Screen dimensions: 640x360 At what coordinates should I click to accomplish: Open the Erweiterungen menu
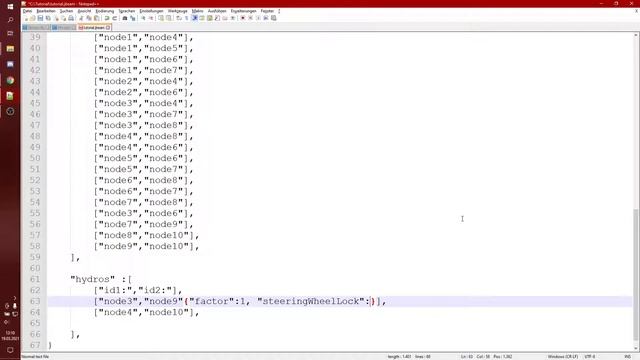tap(244, 11)
